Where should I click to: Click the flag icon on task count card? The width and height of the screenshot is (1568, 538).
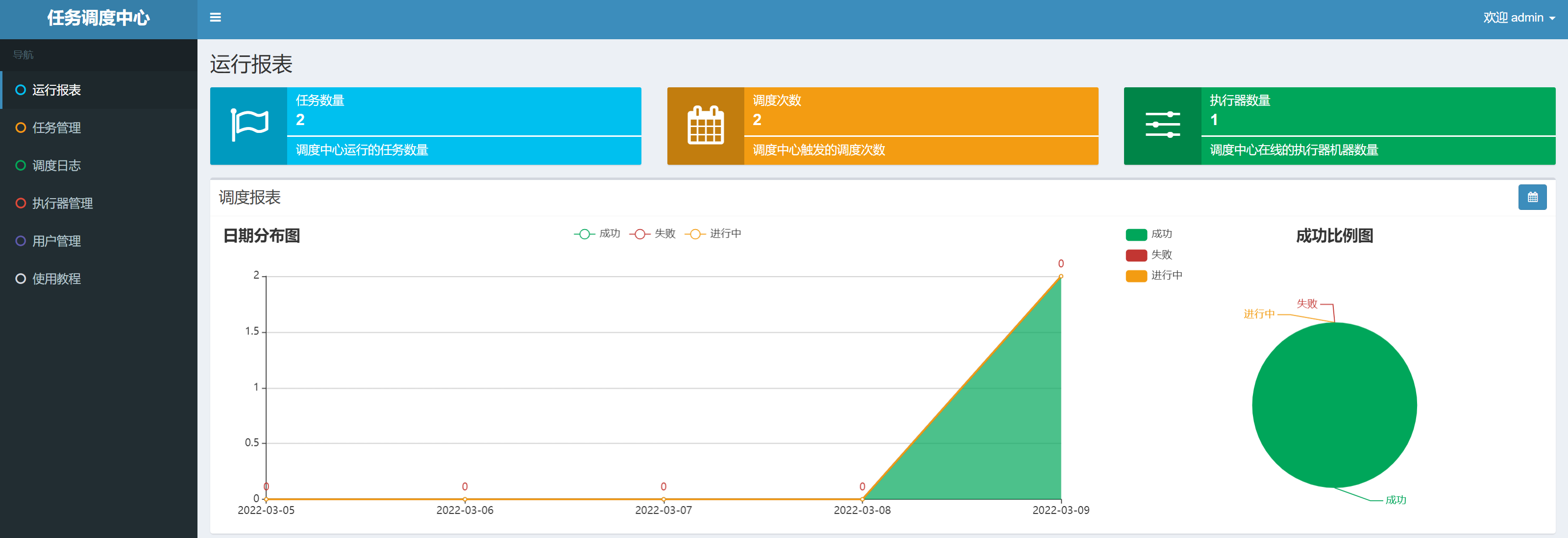click(x=249, y=126)
